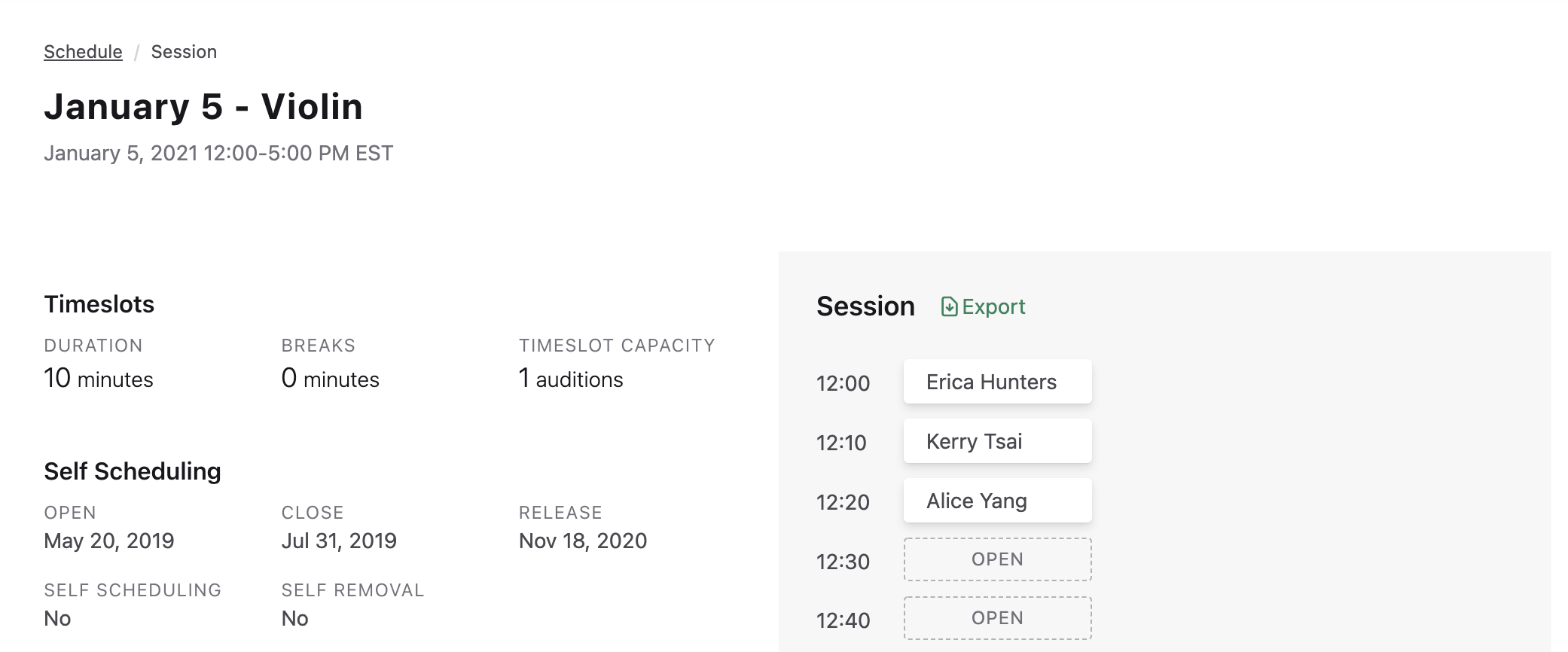Open Alice Yang's 12:20 slot

pos(997,501)
